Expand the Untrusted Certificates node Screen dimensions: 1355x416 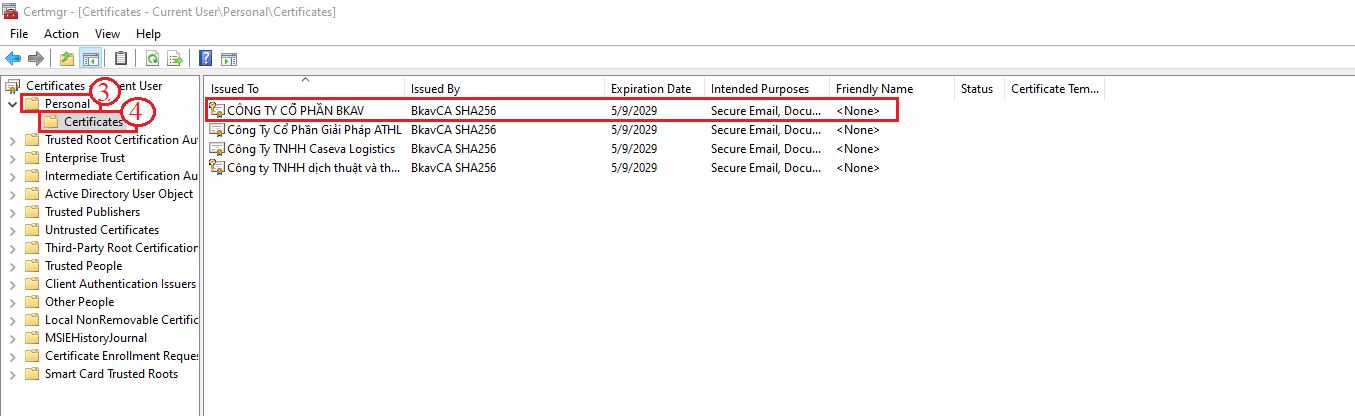(x=12, y=230)
